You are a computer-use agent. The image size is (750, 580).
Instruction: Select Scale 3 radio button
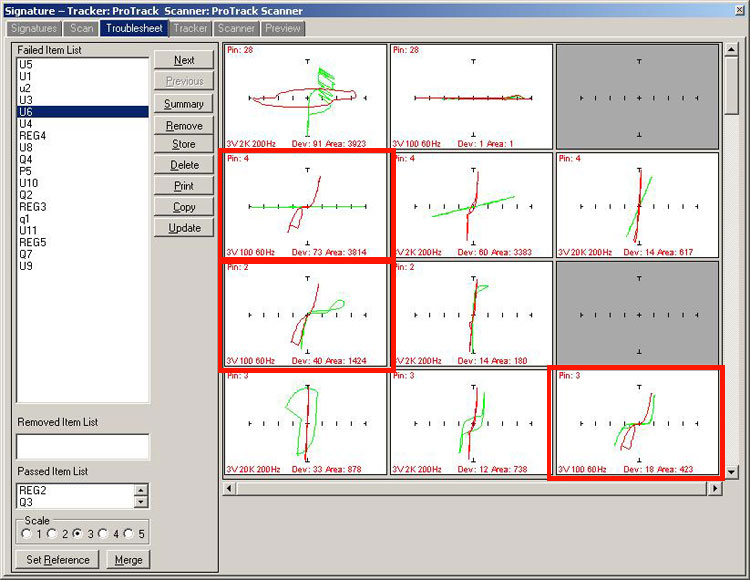pos(77,534)
